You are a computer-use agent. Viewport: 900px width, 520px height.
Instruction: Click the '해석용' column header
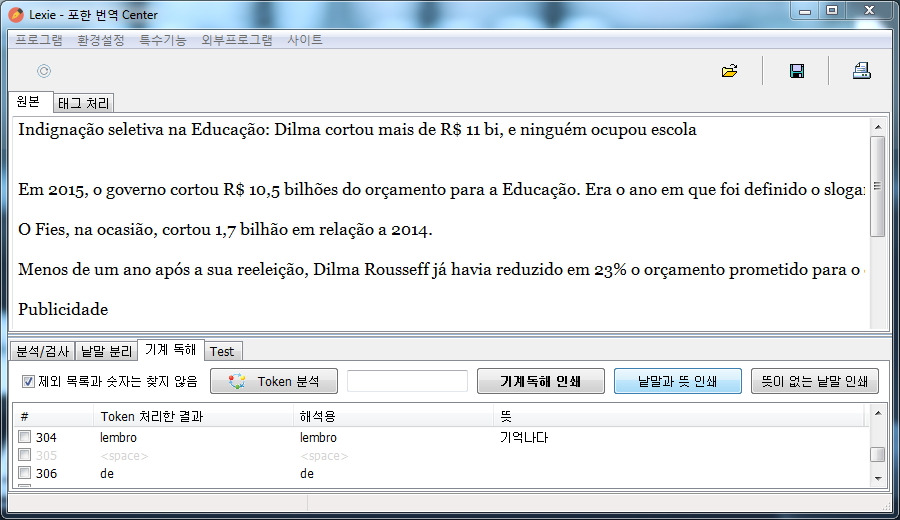click(x=393, y=416)
